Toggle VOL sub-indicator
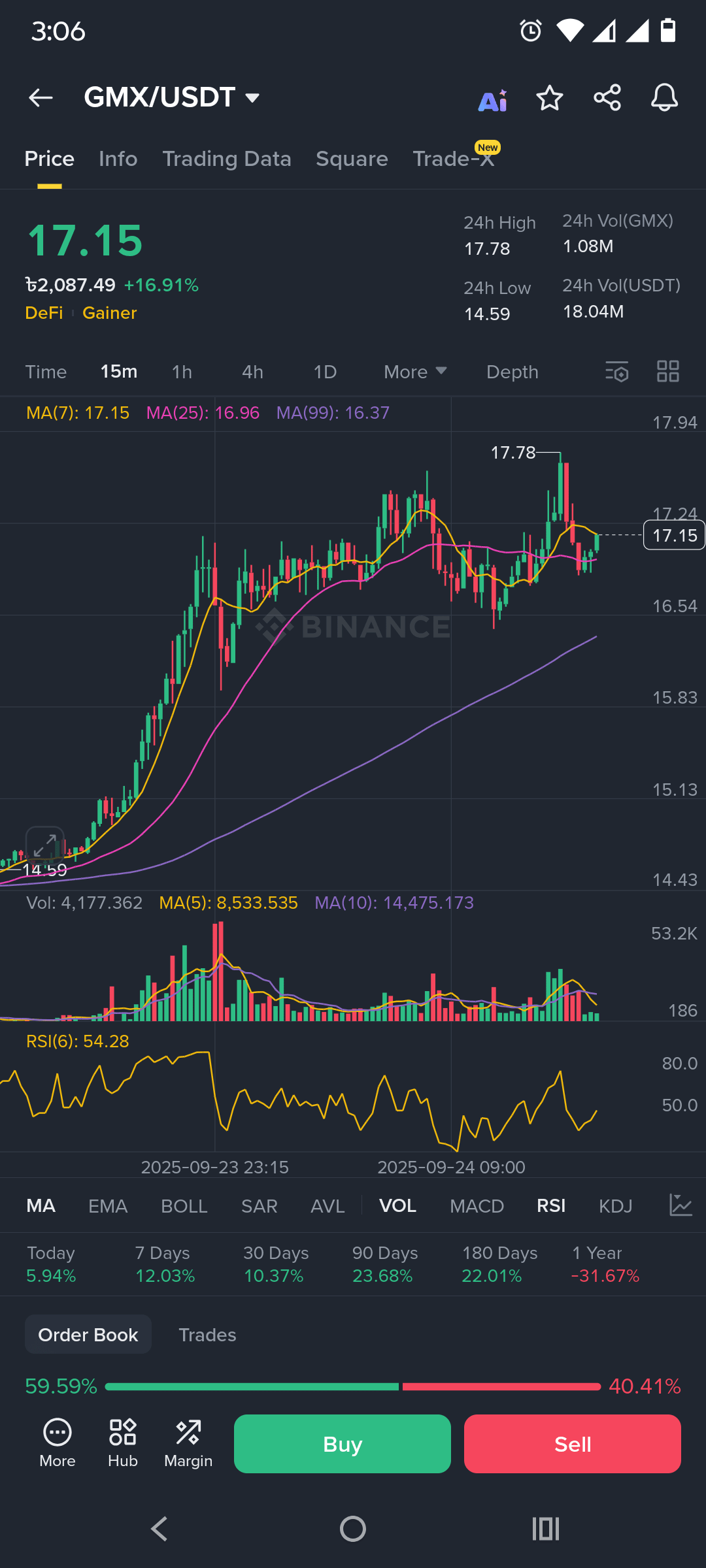706x1568 pixels. 397,1205
